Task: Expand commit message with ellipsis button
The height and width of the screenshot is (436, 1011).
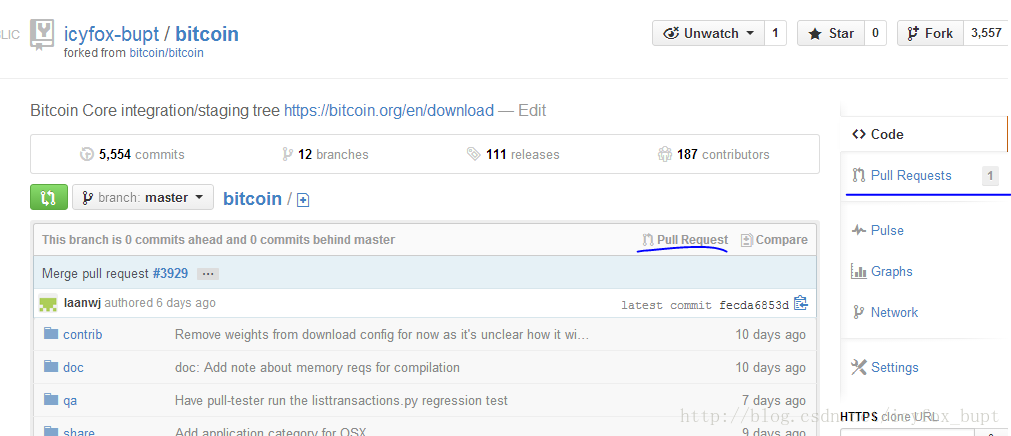Action: tap(208, 274)
